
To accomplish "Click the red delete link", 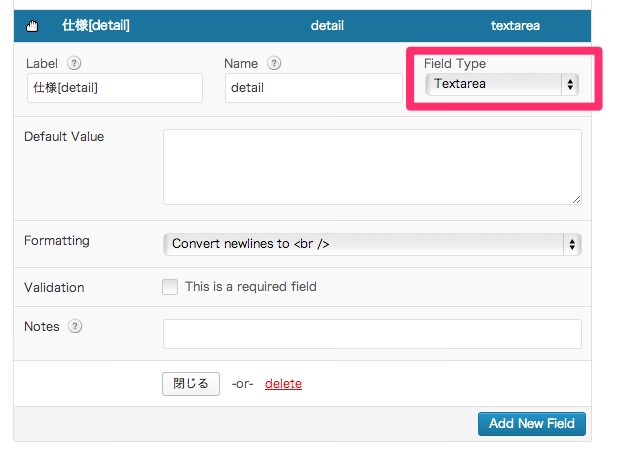I will [x=283, y=384].
